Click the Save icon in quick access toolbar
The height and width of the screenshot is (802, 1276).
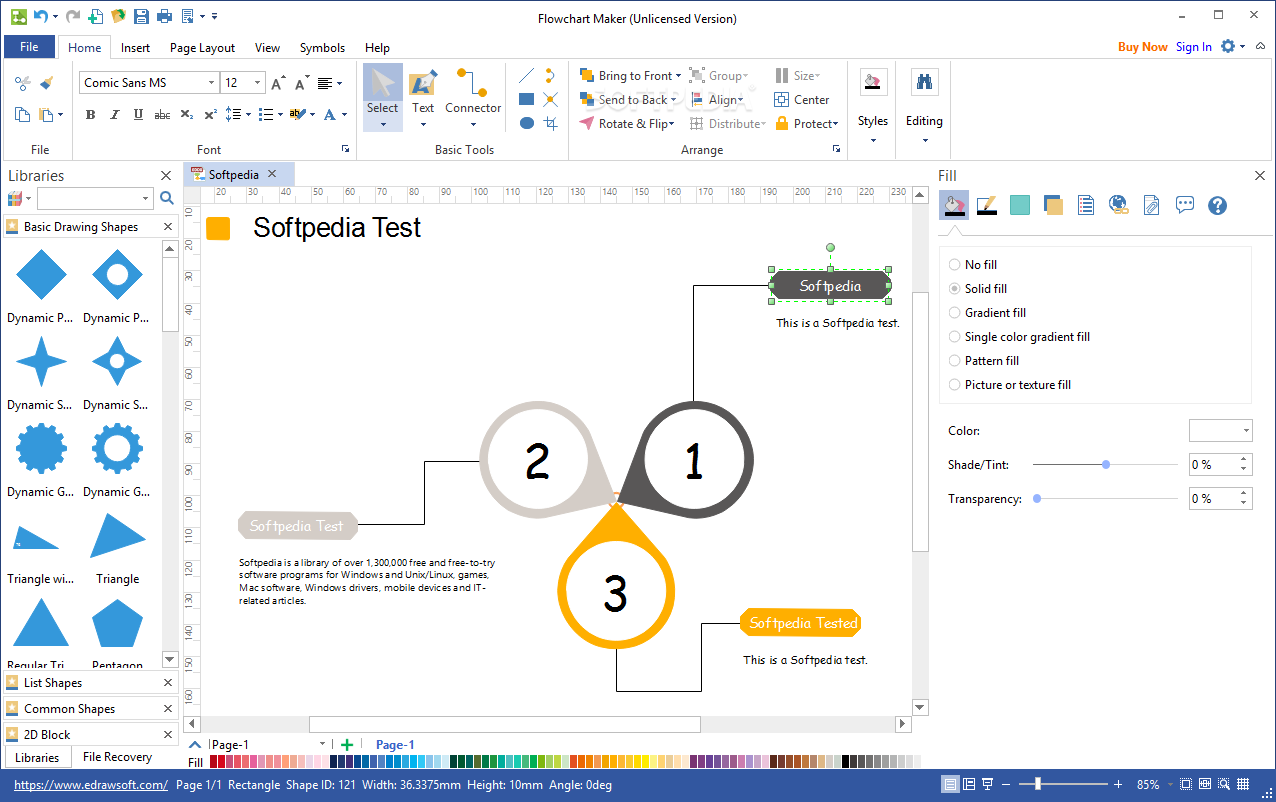pos(141,16)
